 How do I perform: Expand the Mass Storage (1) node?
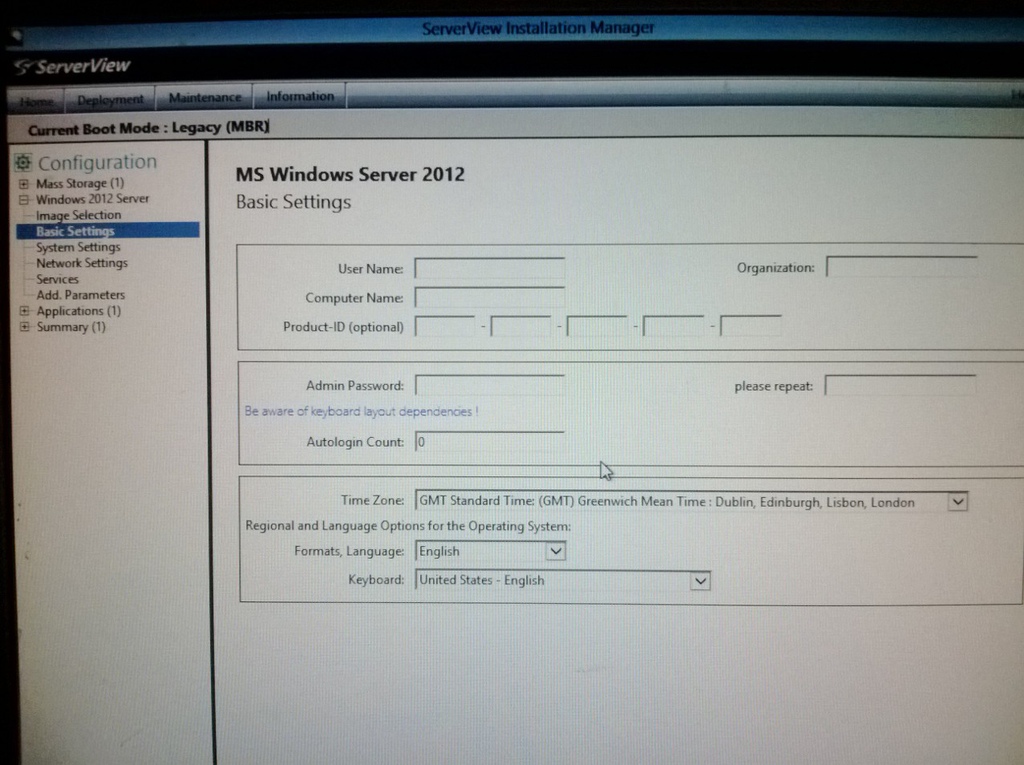point(24,184)
